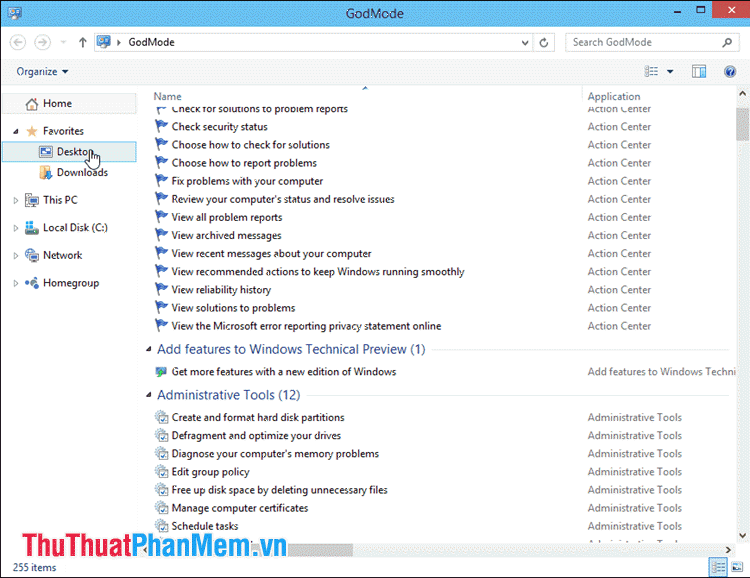Select View recent messages about your computer
This screenshot has height=578, width=750.
click(x=272, y=254)
